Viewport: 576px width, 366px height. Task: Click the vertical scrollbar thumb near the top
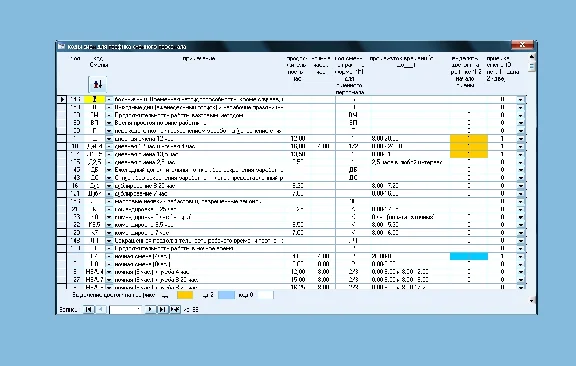pyautogui.click(x=532, y=67)
